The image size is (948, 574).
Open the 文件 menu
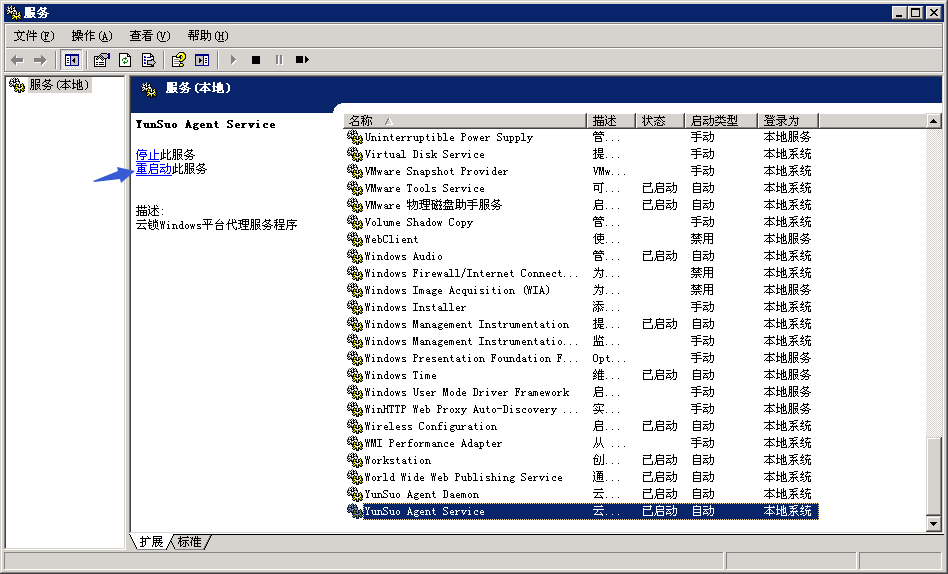click(x=33, y=36)
